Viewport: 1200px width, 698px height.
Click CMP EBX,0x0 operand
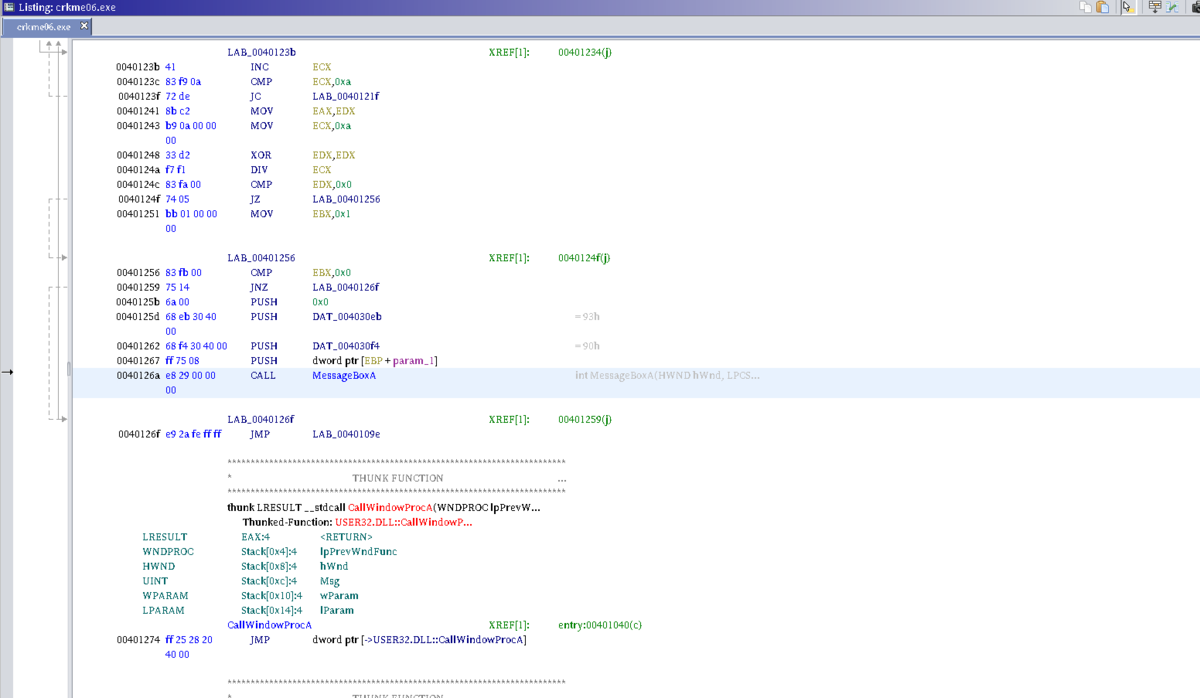pos(331,272)
